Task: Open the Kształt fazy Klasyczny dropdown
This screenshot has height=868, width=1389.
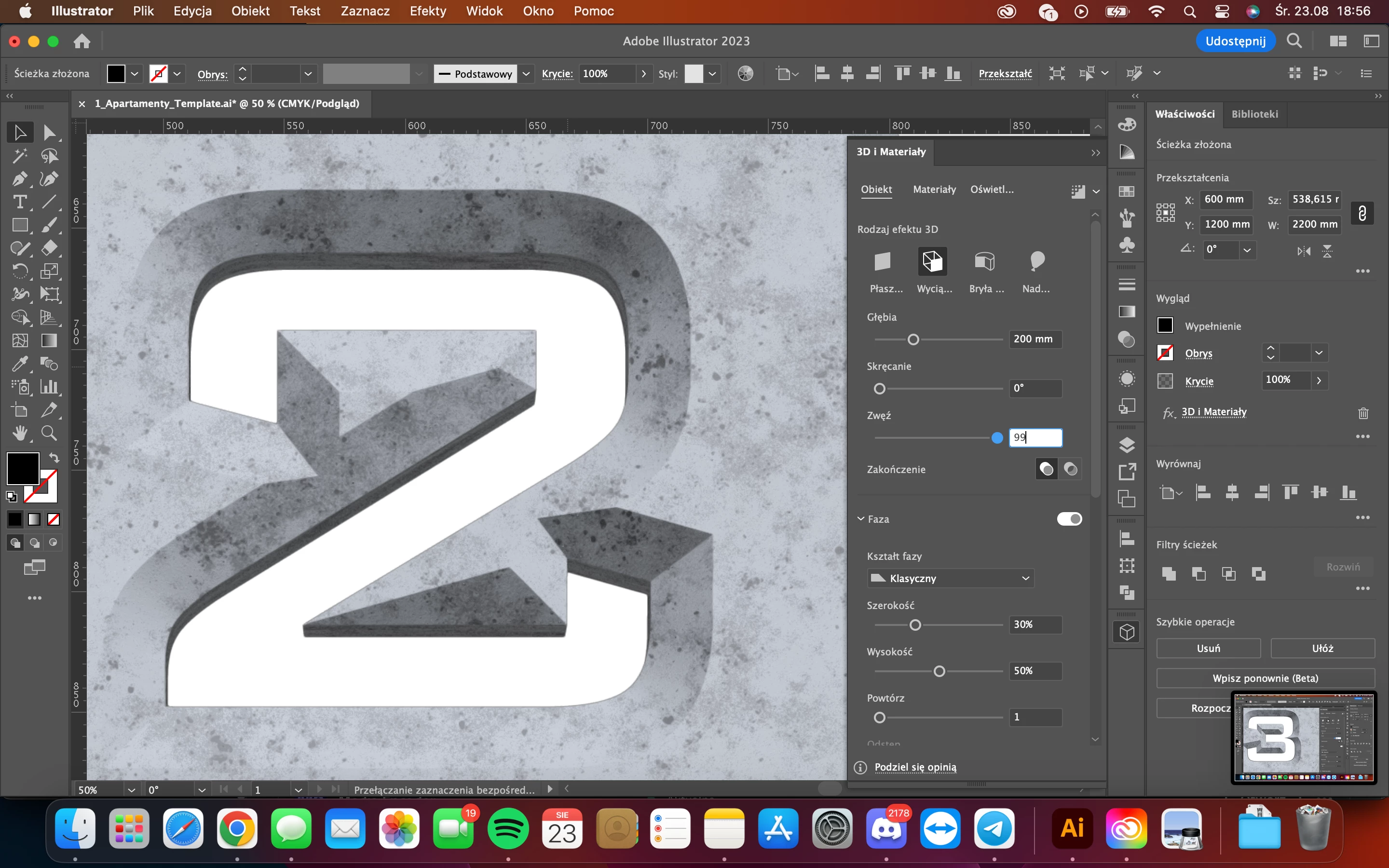Action: (x=950, y=578)
